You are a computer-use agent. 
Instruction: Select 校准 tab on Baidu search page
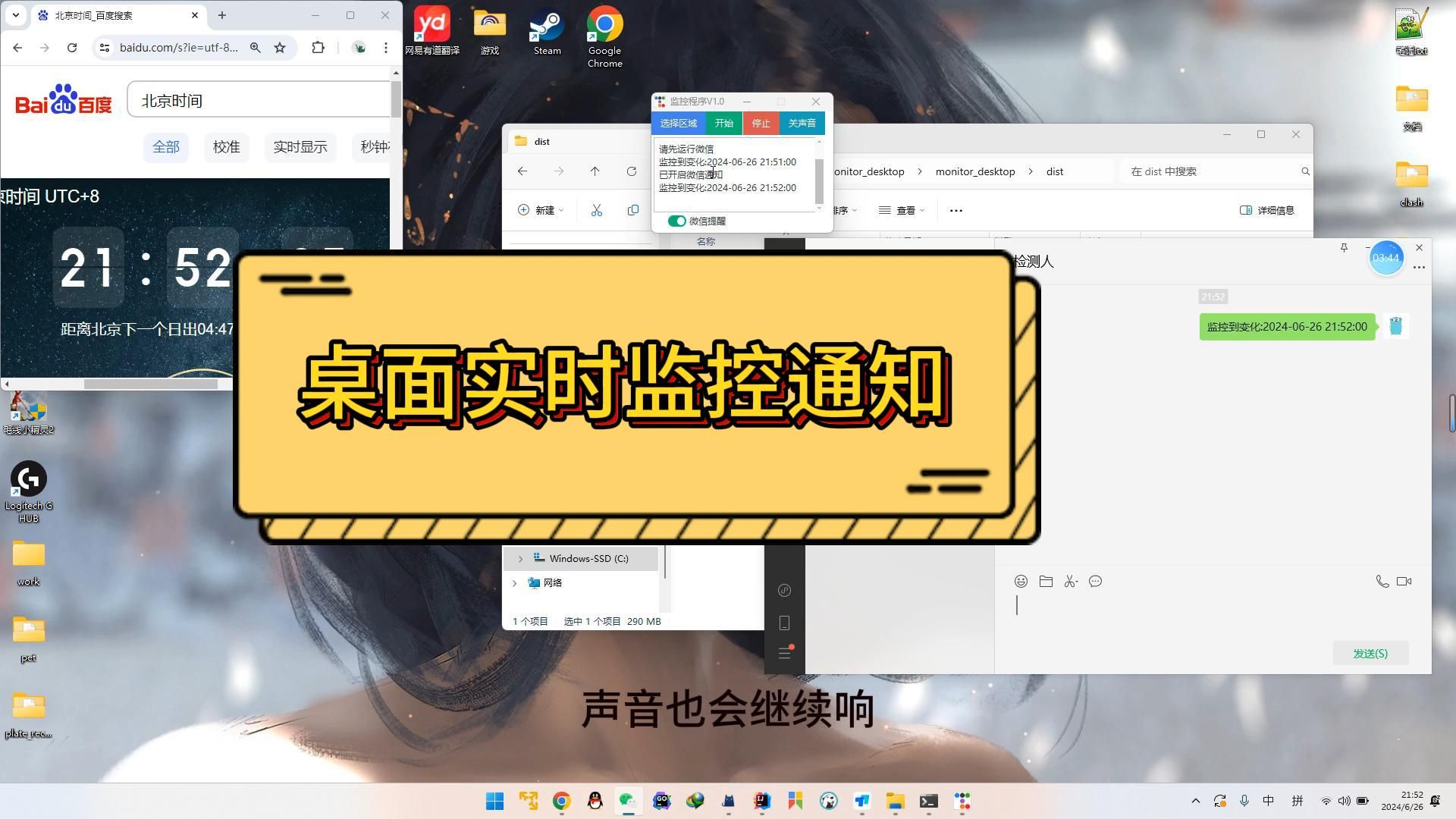[226, 147]
